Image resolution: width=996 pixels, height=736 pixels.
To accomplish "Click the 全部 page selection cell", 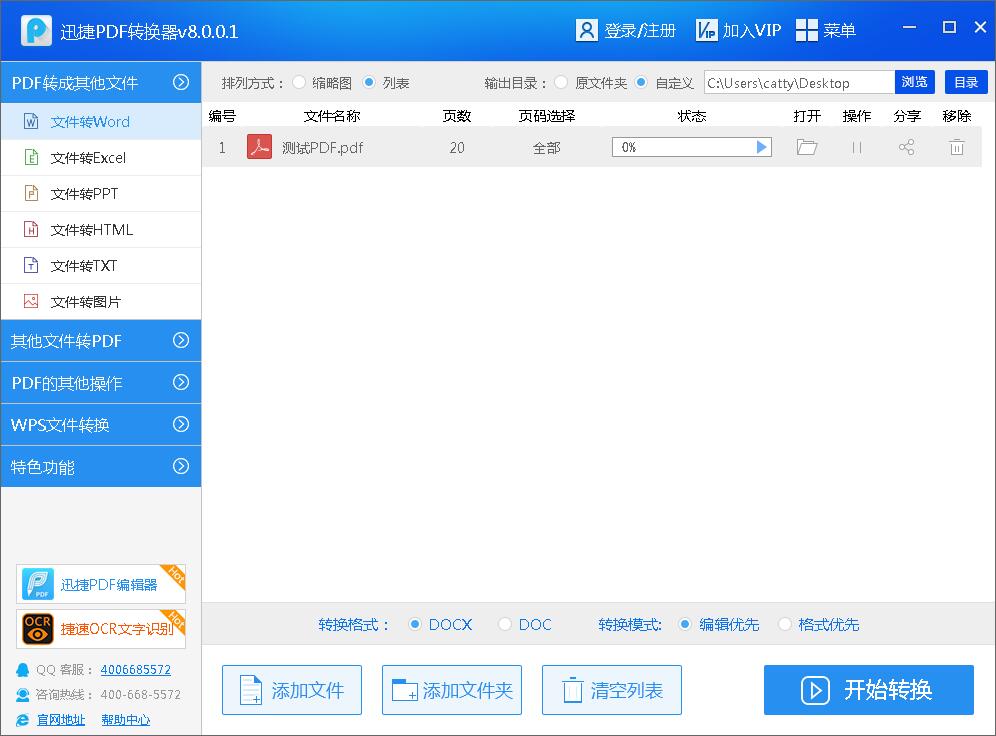I will click(x=546, y=148).
